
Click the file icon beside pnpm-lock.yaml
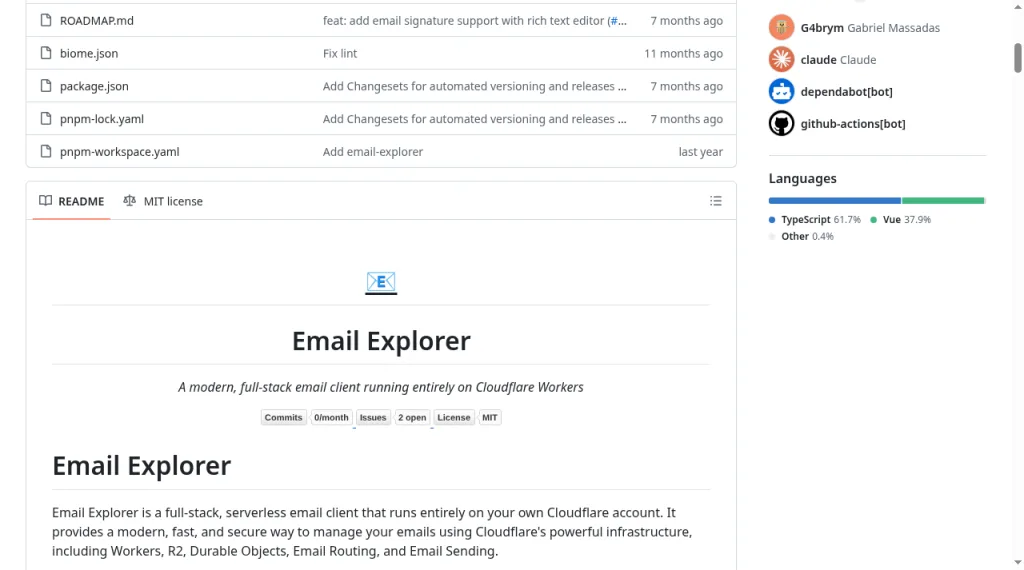46,118
